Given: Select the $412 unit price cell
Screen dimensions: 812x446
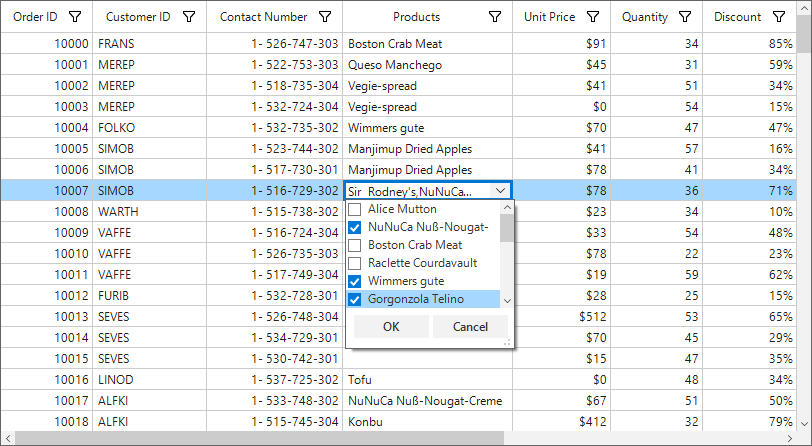Looking at the screenshot, I should tap(562, 422).
